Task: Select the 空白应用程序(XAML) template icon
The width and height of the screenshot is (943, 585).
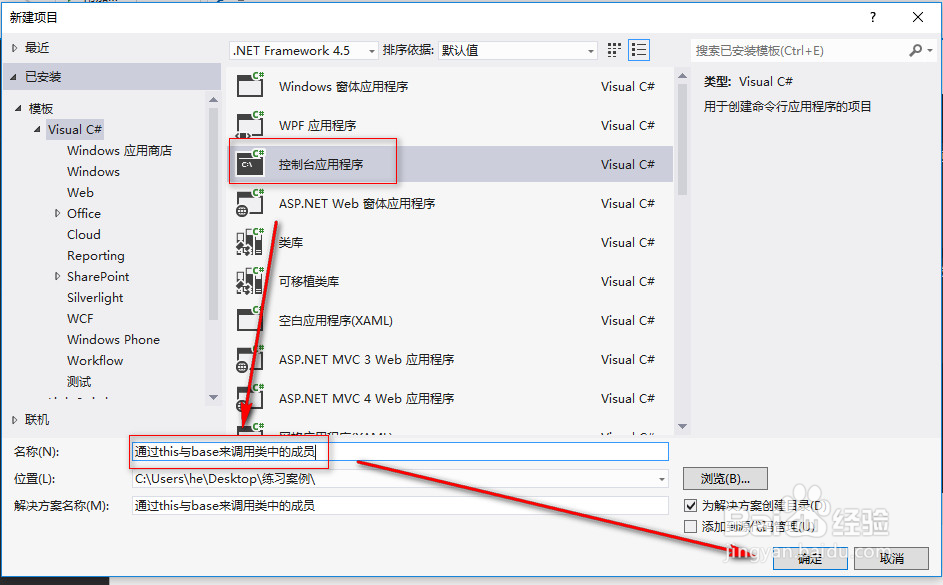Action: pos(250,320)
